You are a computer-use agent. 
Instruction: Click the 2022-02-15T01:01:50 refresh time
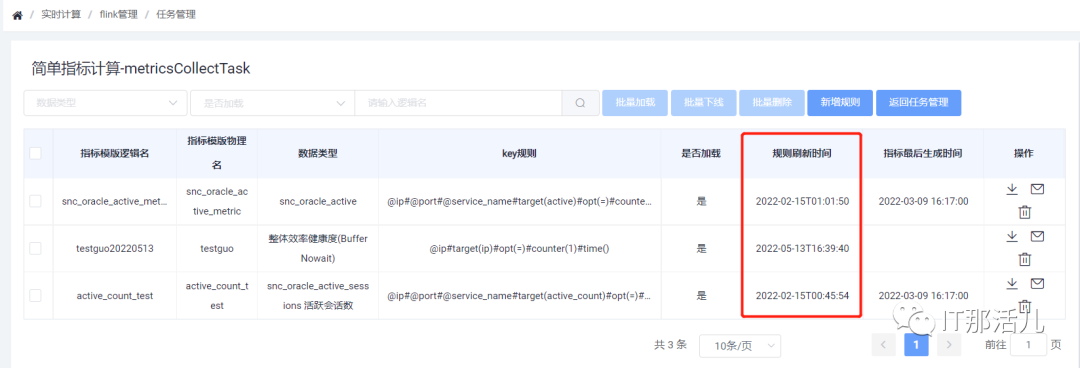pyautogui.click(x=802, y=202)
